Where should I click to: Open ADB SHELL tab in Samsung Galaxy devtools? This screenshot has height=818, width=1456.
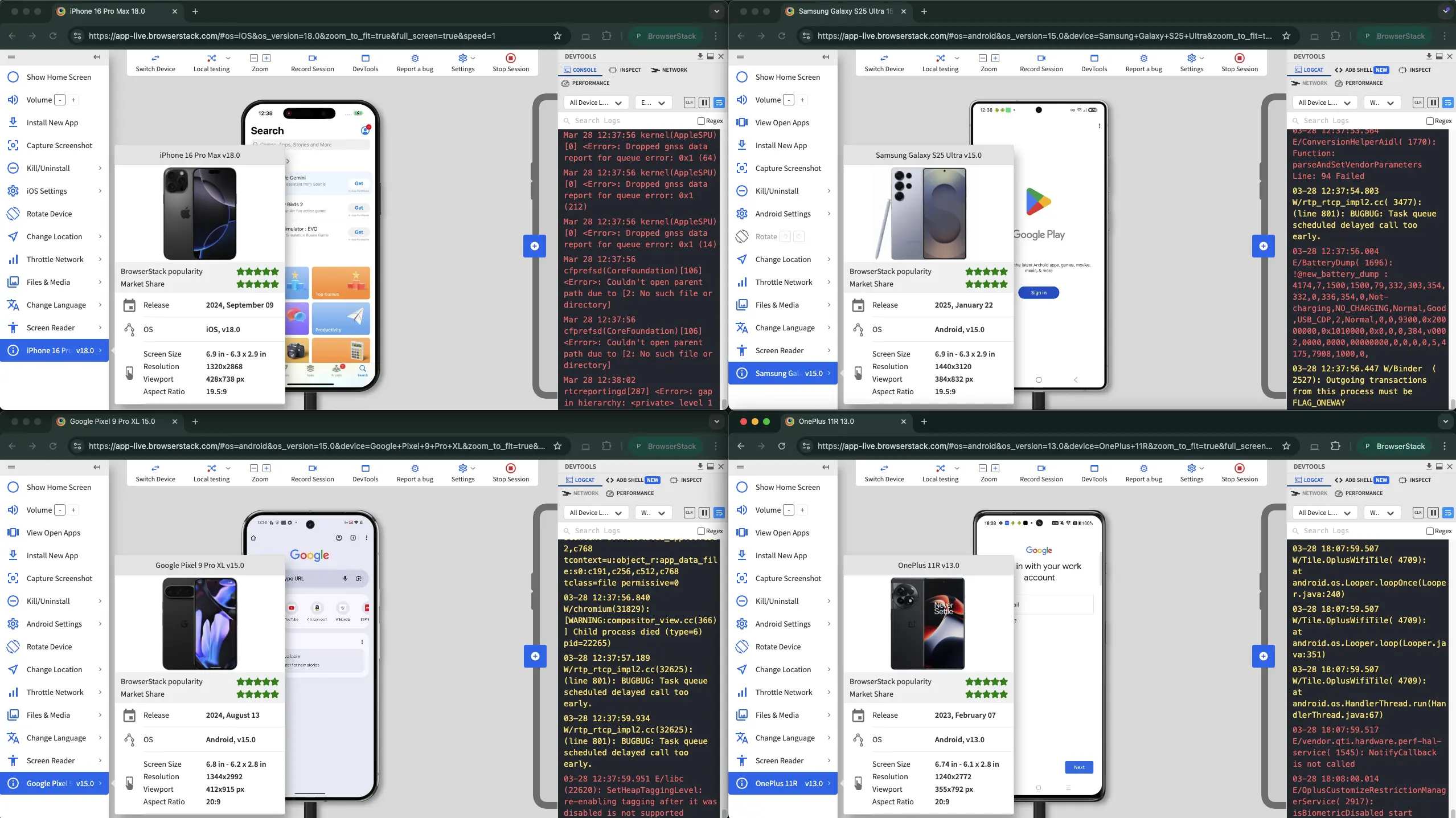tap(1362, 70)
